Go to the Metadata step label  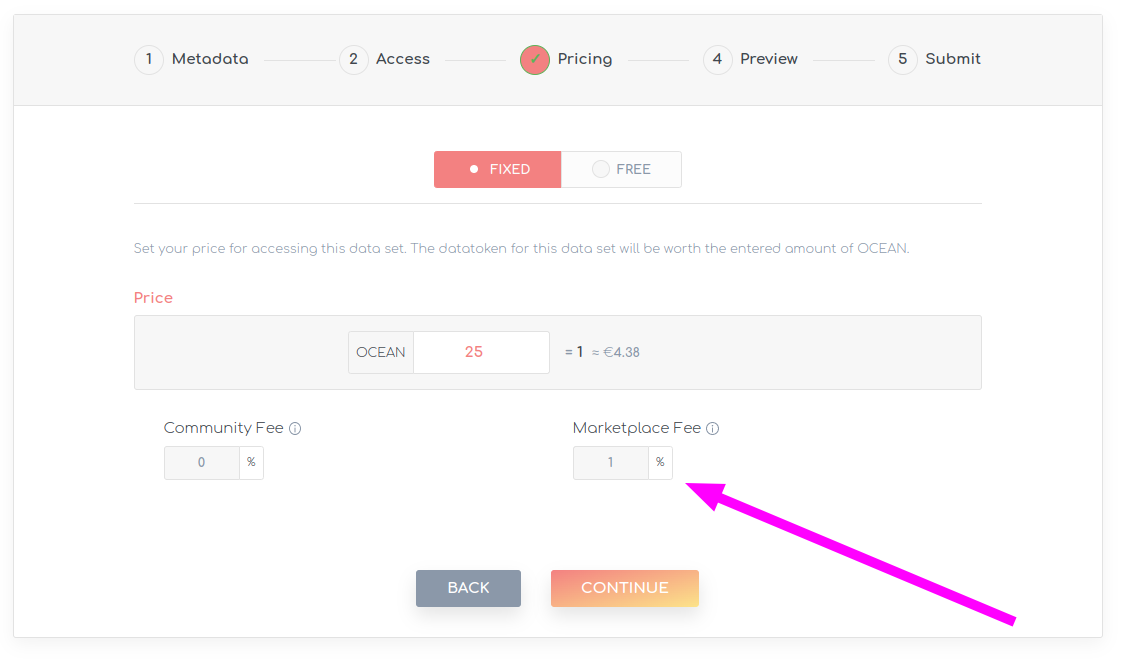click(x=210, y=60)
